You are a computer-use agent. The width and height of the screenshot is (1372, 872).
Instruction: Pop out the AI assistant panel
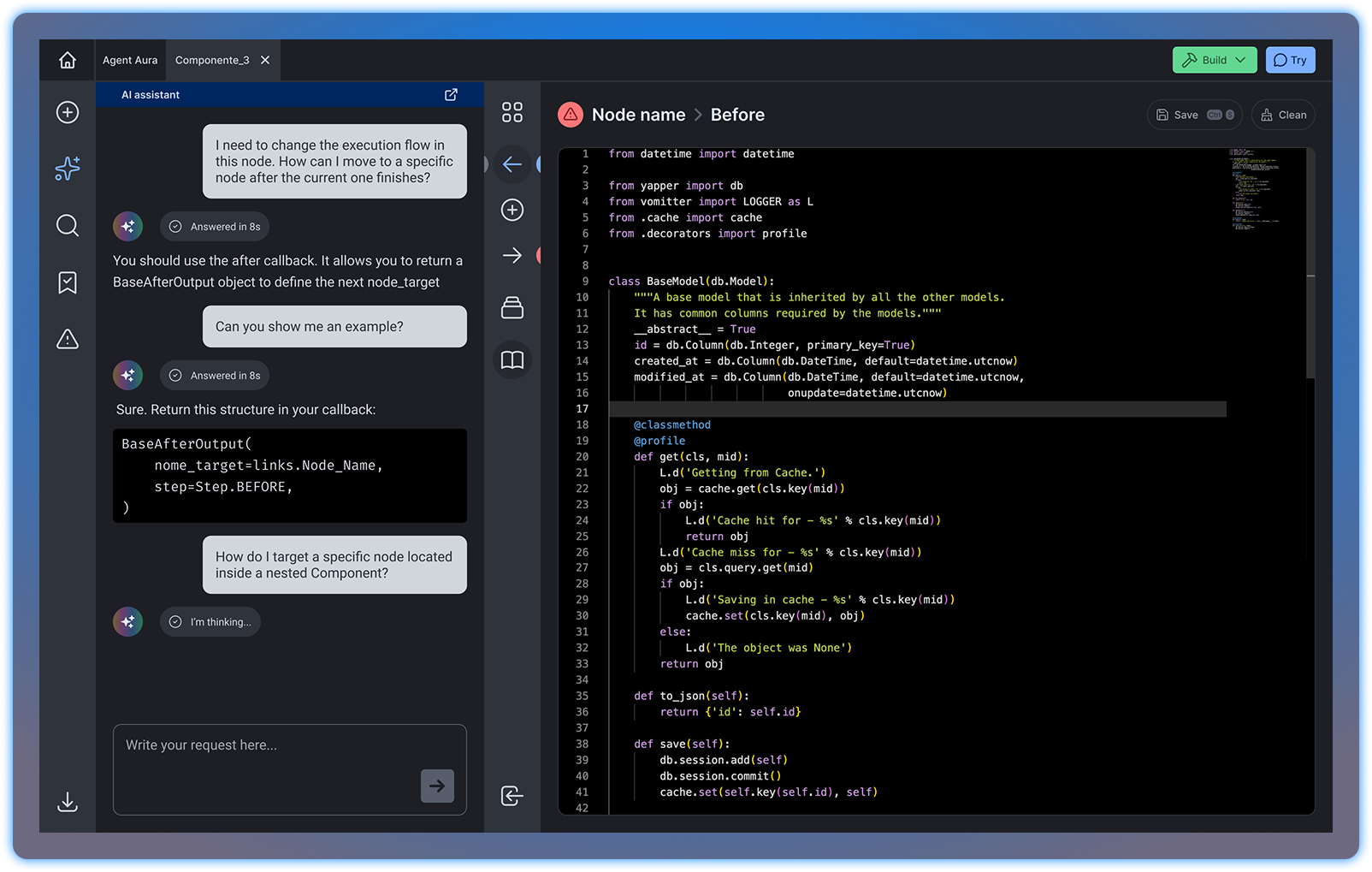[x=451, y=95]
